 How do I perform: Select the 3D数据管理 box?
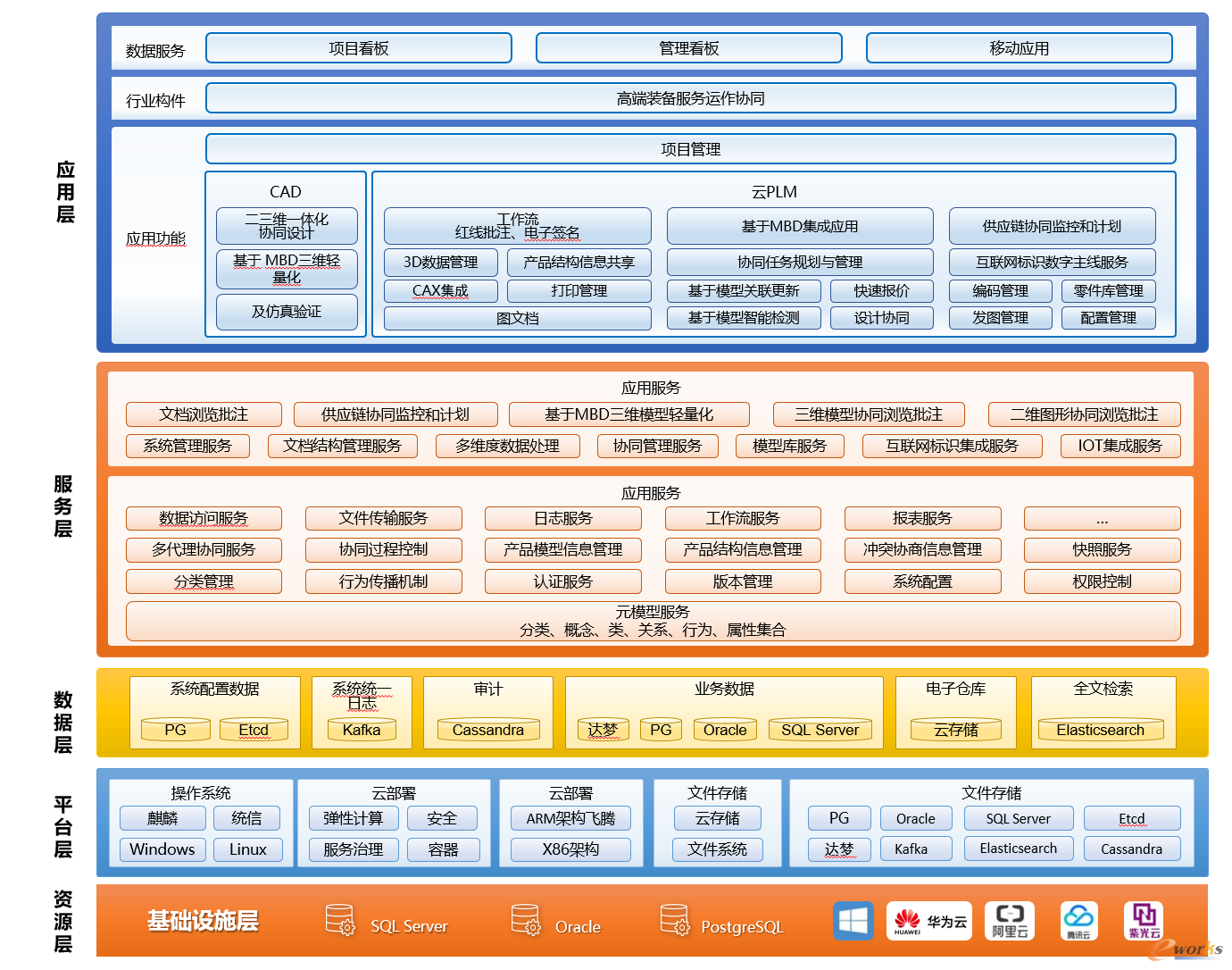click(x=441, y=263)
